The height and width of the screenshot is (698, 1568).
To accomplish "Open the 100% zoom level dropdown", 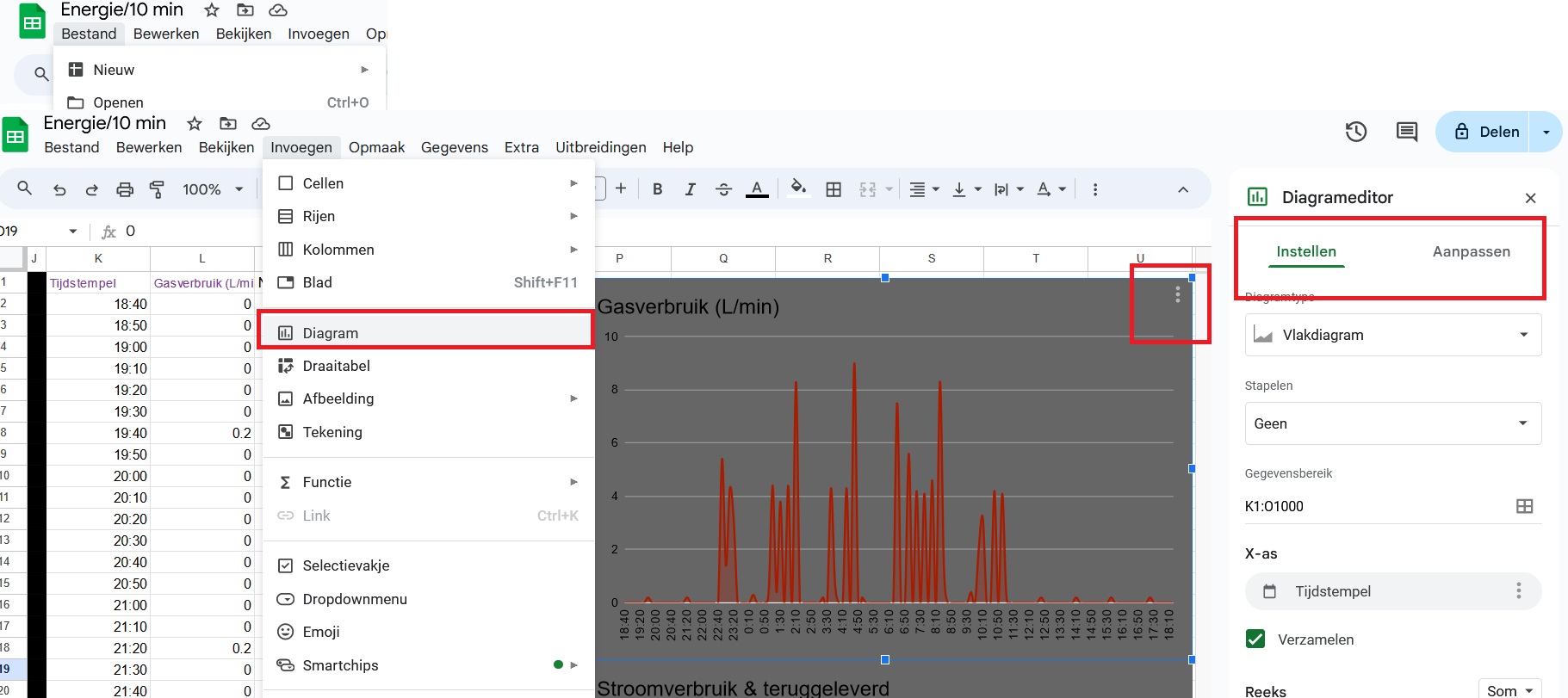I will 212,189.
